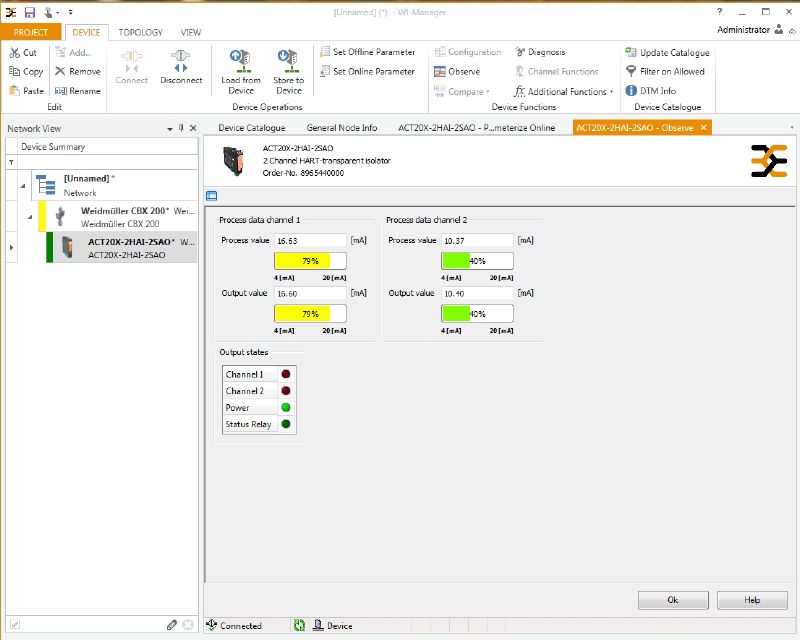Screen dimensions: 800x640
Task: Collapse the Weidmüller CBX 200 node
Action: point(29,217)
